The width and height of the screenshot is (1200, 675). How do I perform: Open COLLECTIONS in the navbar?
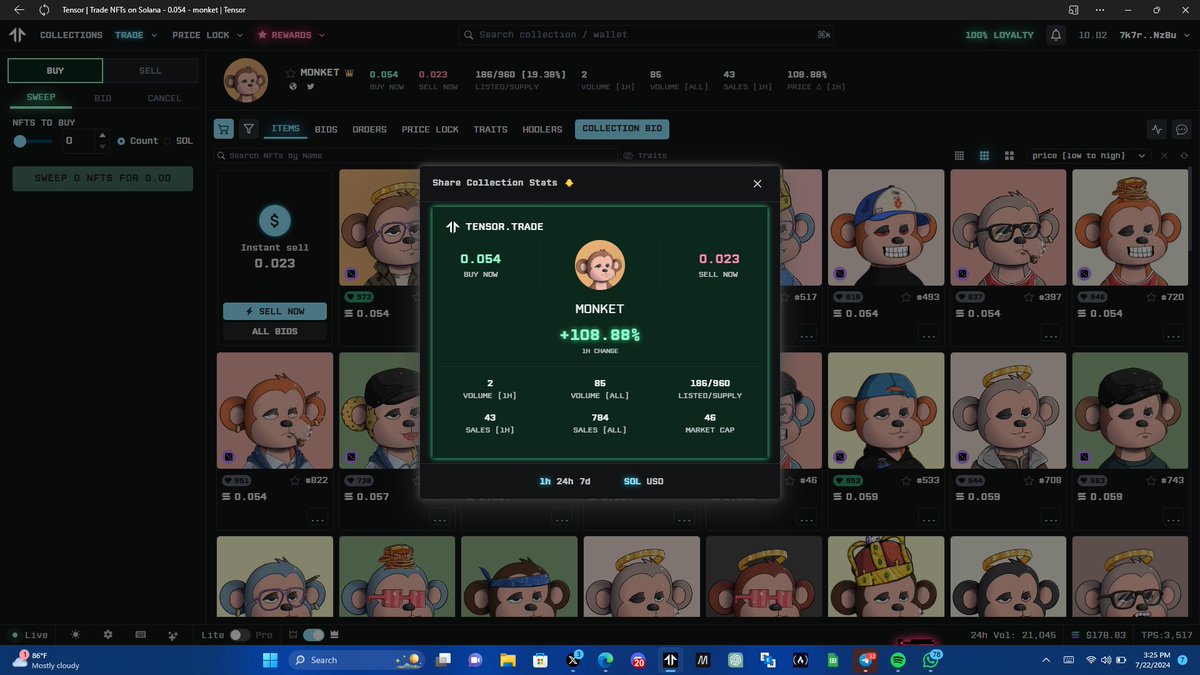pyautogui.click(x=71, y=35)
